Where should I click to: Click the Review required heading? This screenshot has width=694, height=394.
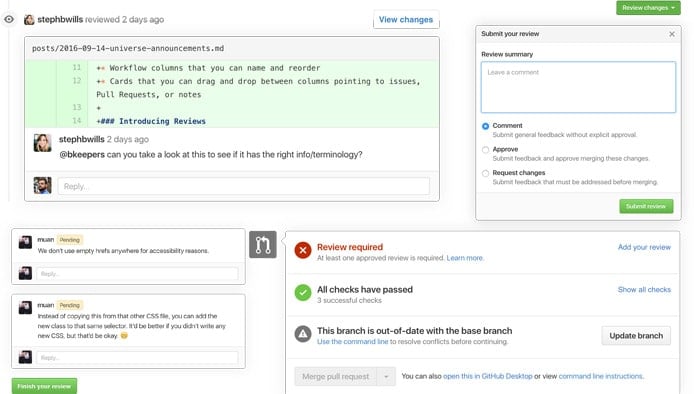coord(350,247)
